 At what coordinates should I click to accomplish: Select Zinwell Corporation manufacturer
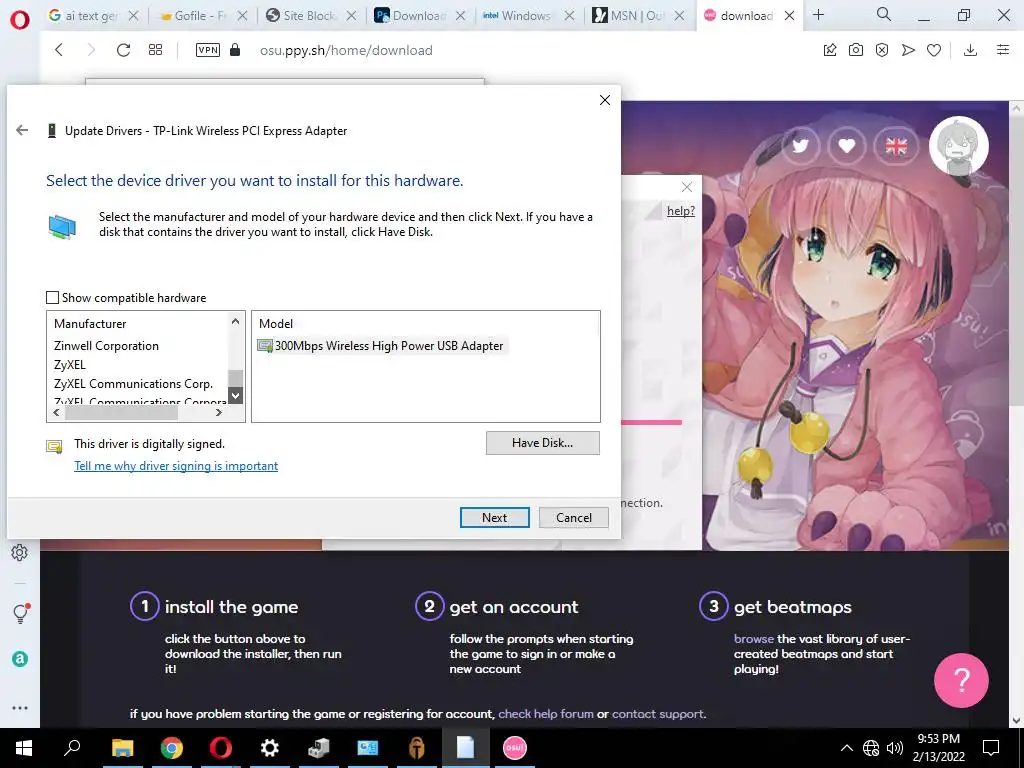click(x=106, y=345)
